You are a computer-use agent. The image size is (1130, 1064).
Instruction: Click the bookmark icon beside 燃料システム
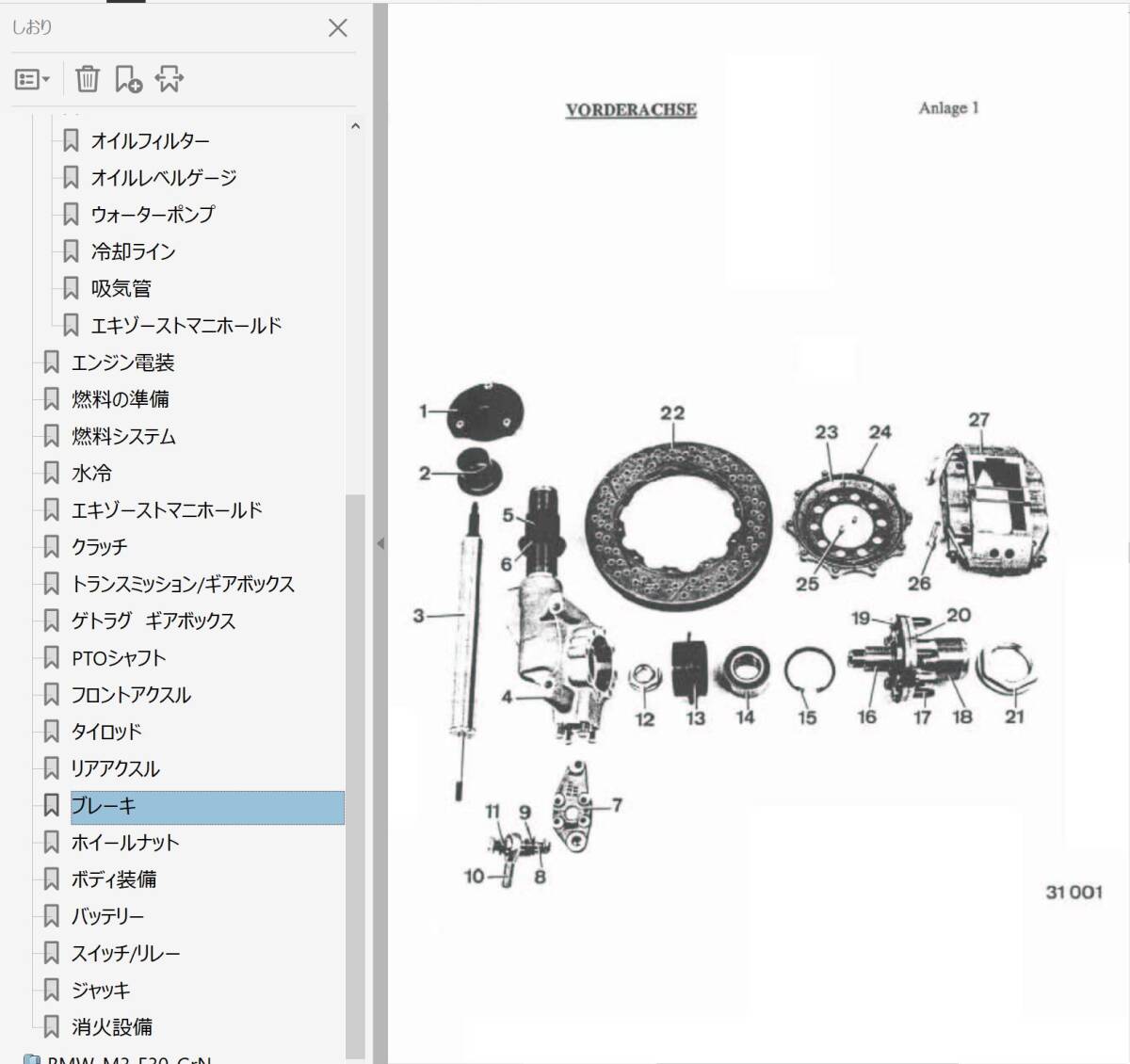pos(52,436)
